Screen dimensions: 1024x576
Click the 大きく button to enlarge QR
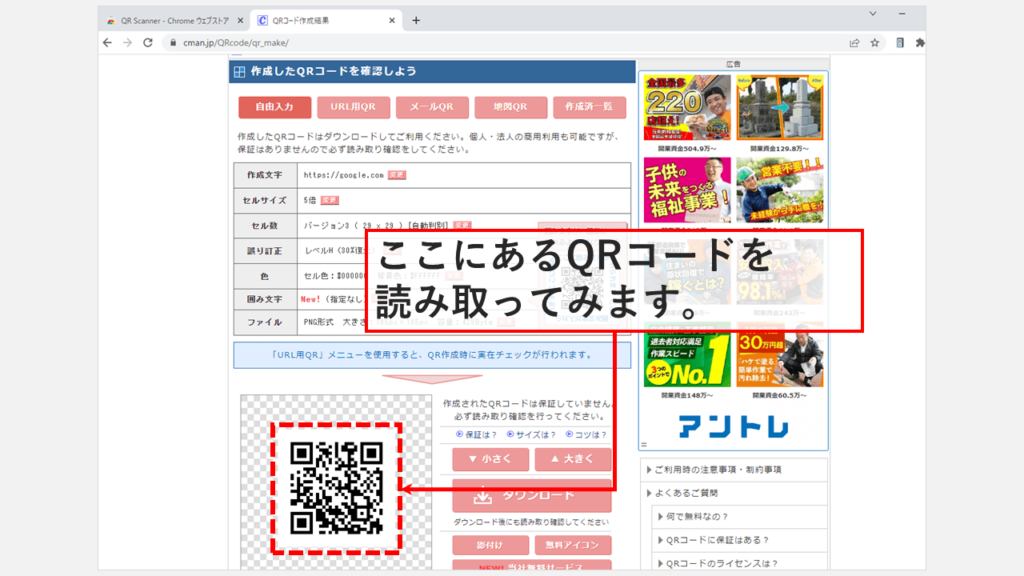(x=573, y=459)
